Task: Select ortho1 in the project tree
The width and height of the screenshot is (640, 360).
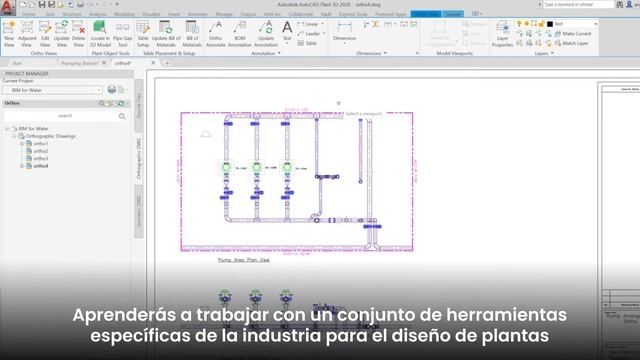Action: coord(40,144)
